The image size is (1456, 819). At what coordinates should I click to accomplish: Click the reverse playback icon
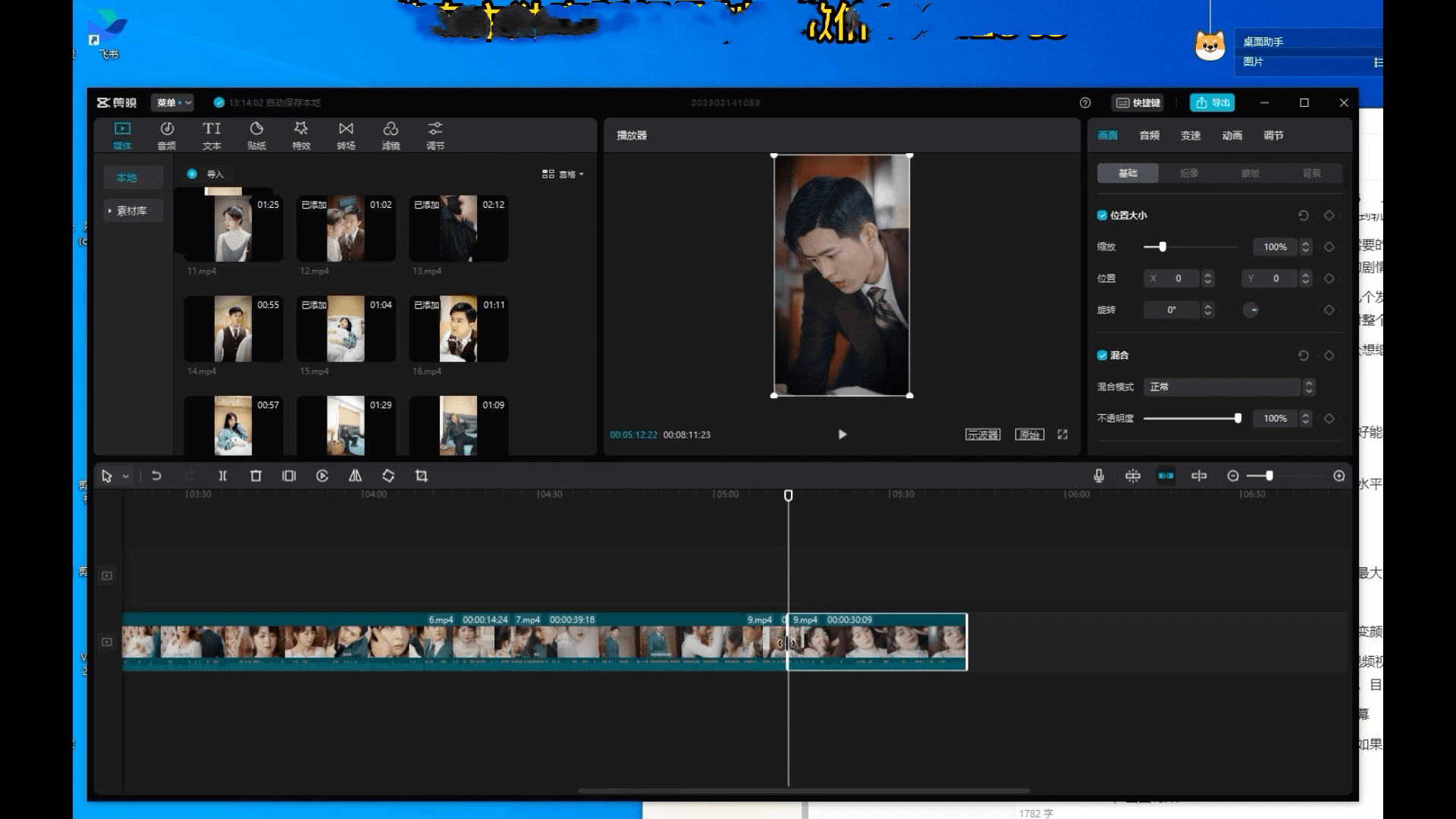coord(322,476)
